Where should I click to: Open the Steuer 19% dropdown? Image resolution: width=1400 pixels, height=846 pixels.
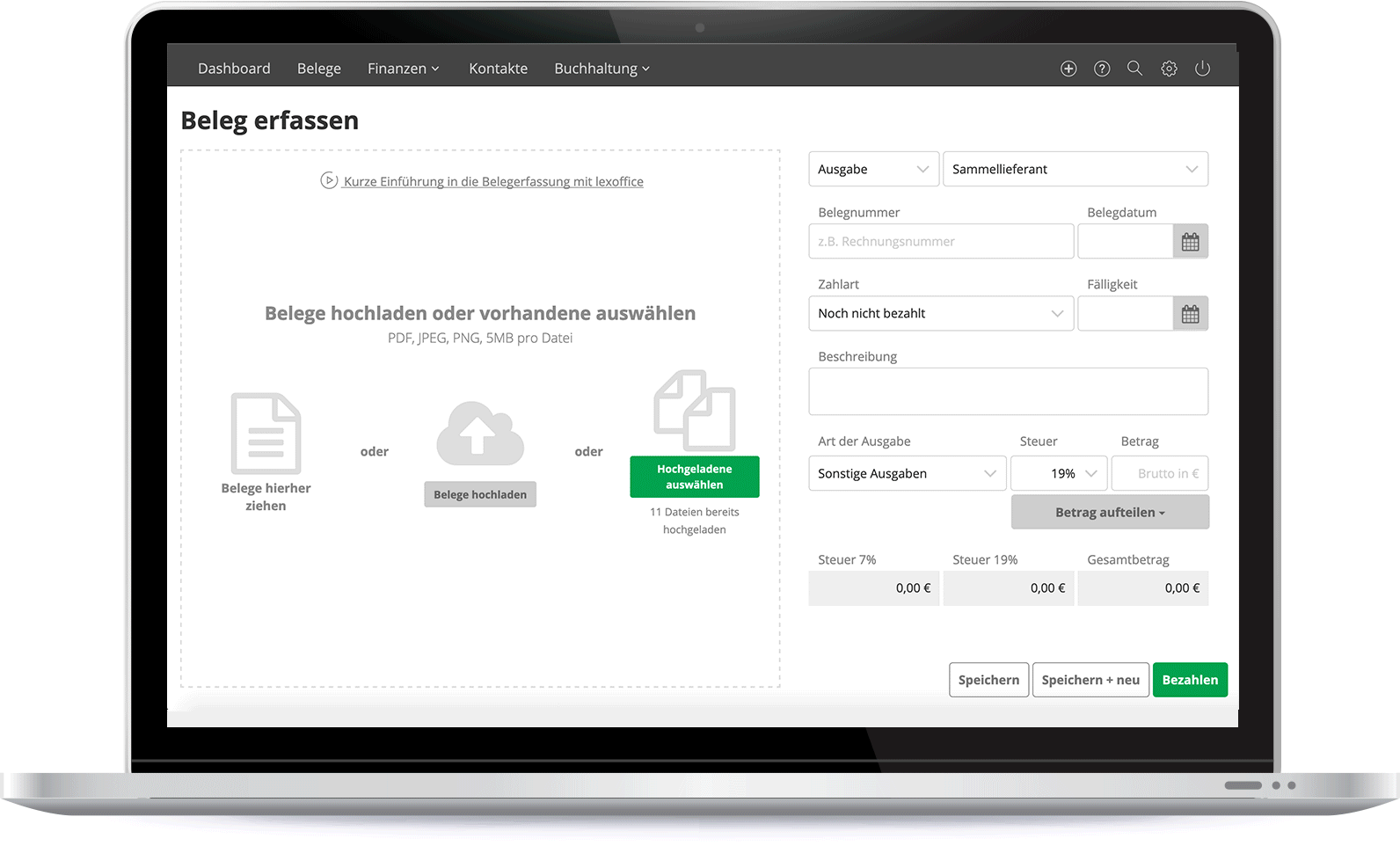(x=1059, y=474)
